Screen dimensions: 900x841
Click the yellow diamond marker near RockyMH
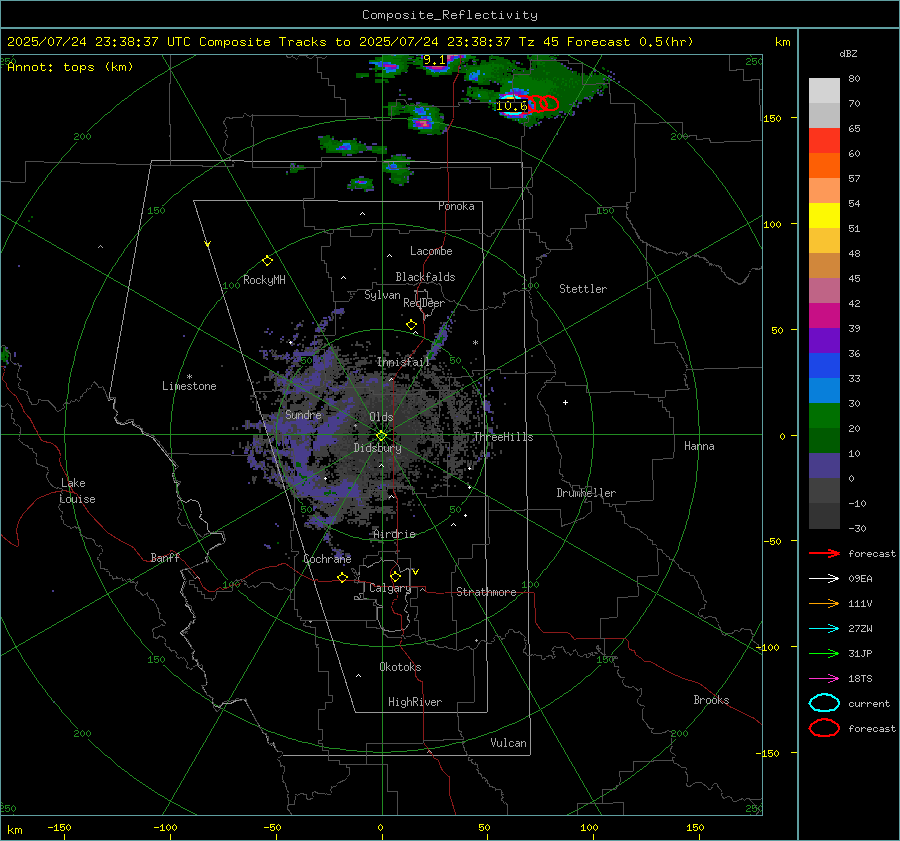point(267,261)
